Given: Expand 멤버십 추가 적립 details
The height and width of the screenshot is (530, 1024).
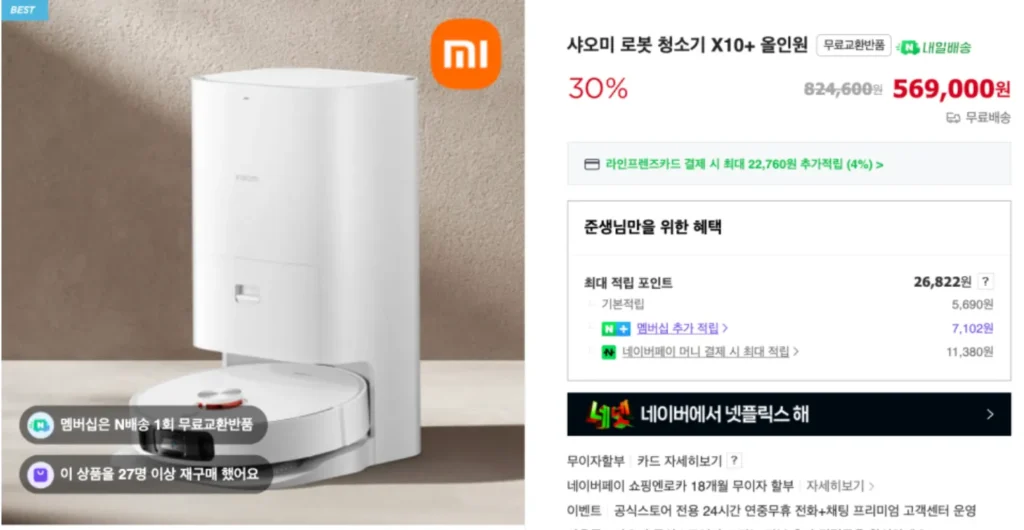Looking at the screenshot, I should (682, 328).
